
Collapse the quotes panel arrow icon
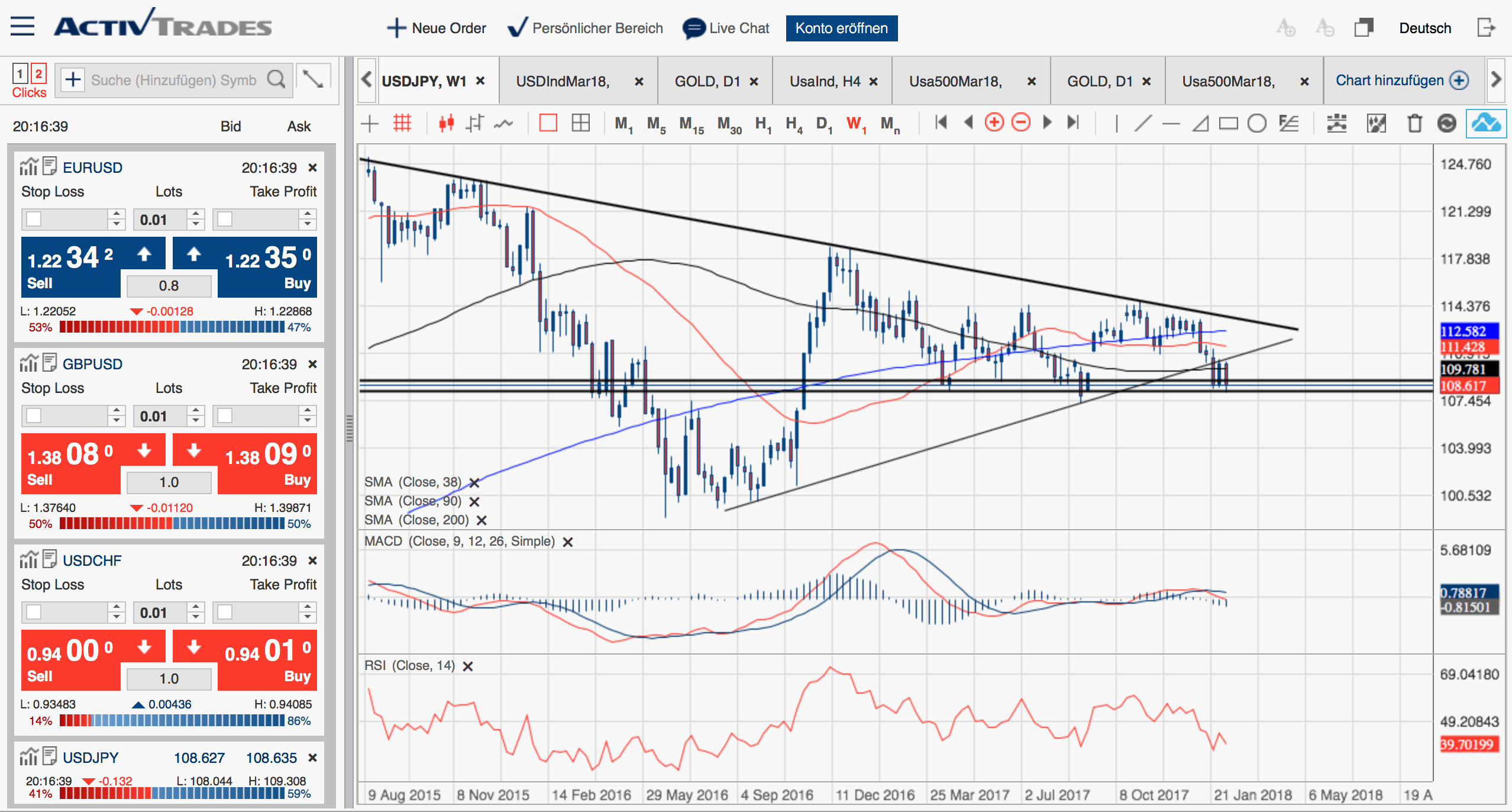point(313,78)
